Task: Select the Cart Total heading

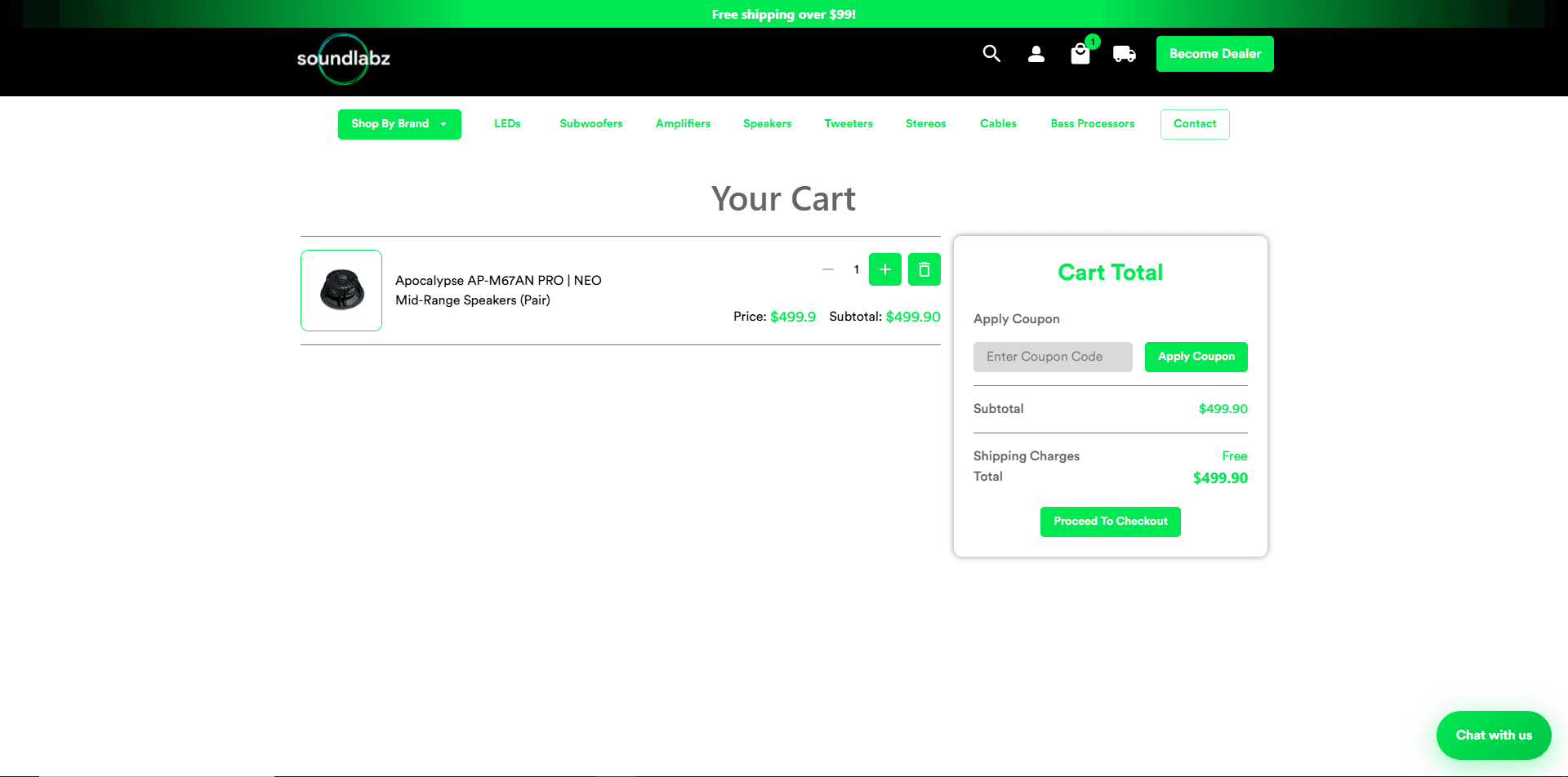Action: [1111, 273]
